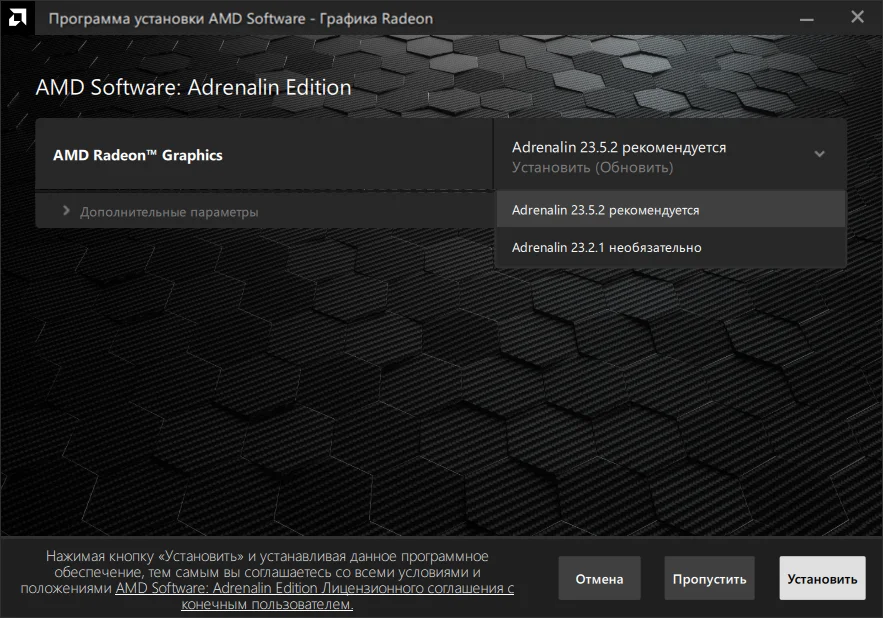Viewport: 883px width, 618px height.
Task: Click the AMD Radeon Graphics device row
Action: click(x=264, y=155)
